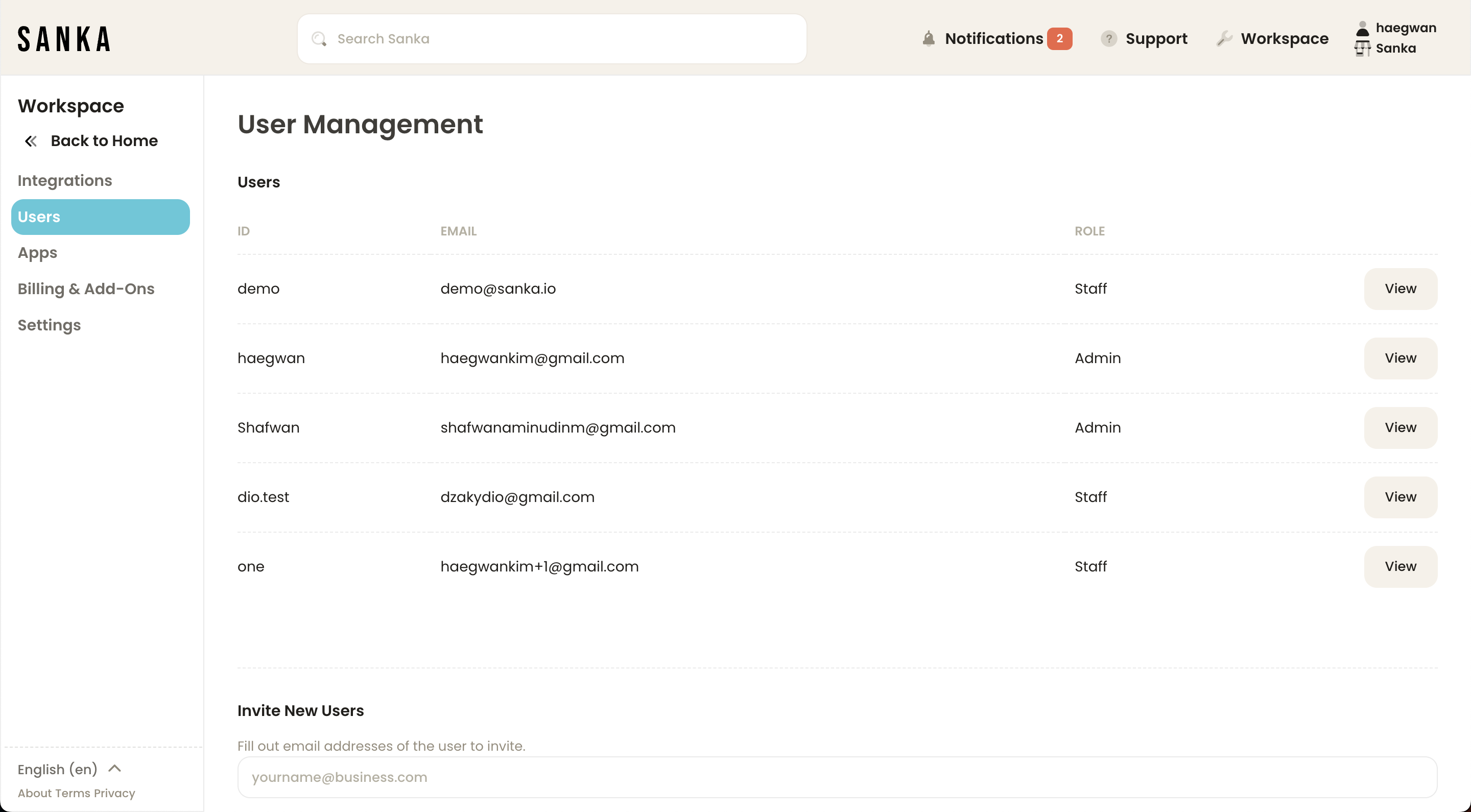The width and height of the screenshot is (1471, 812).
Task: Click the Sanka logo icon top left
Action: pos(63,38)
